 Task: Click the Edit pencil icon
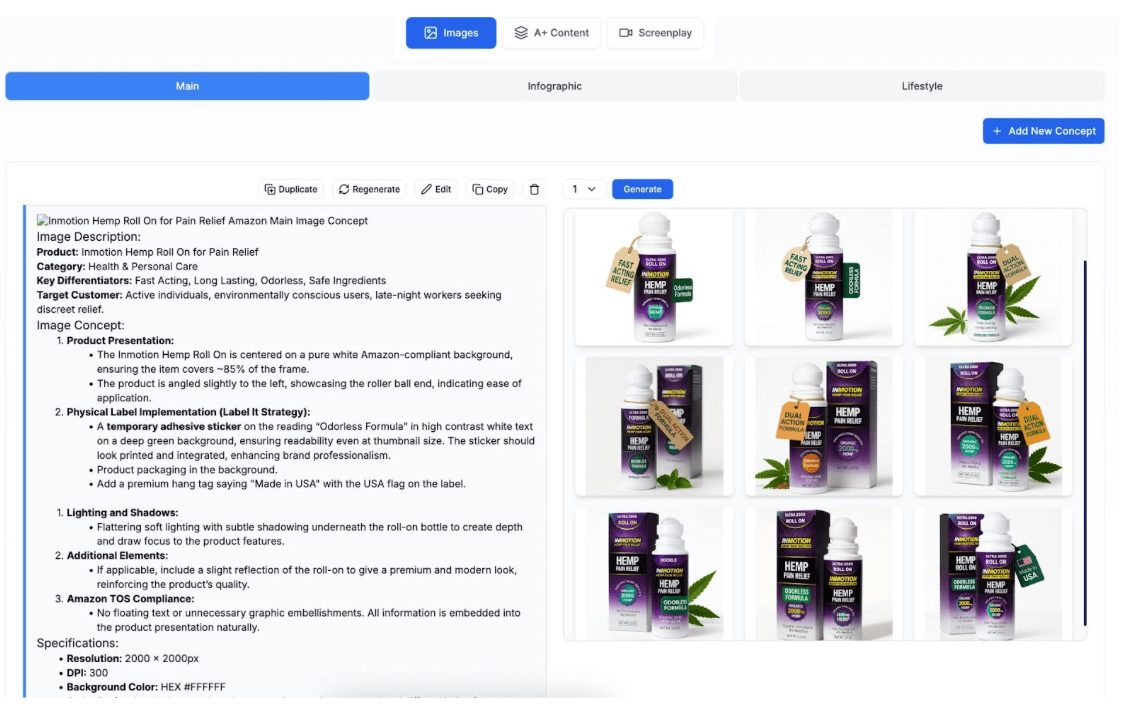point(426,189)
